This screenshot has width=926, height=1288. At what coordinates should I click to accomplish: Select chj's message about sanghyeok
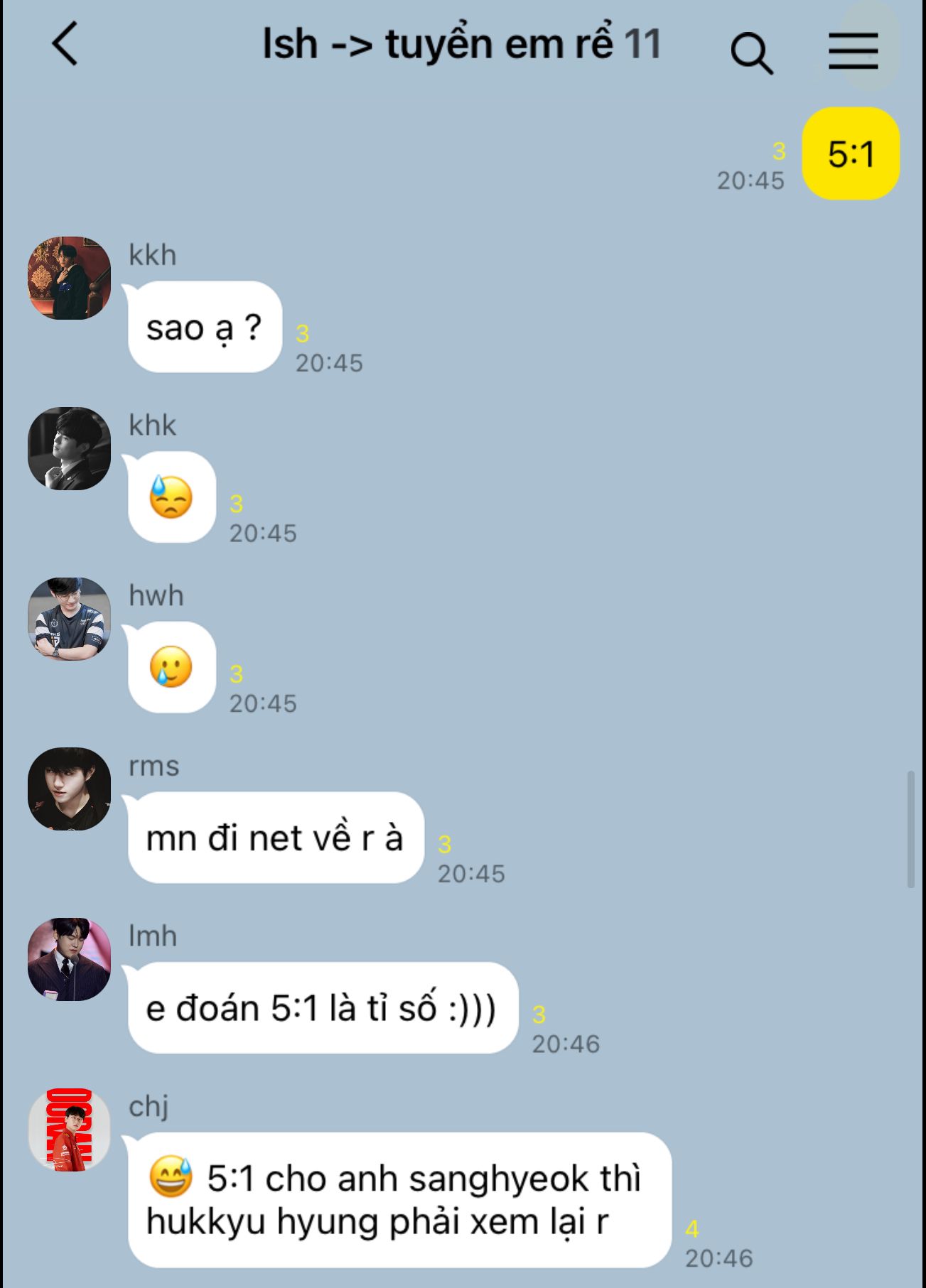(x=399, y=1199)
